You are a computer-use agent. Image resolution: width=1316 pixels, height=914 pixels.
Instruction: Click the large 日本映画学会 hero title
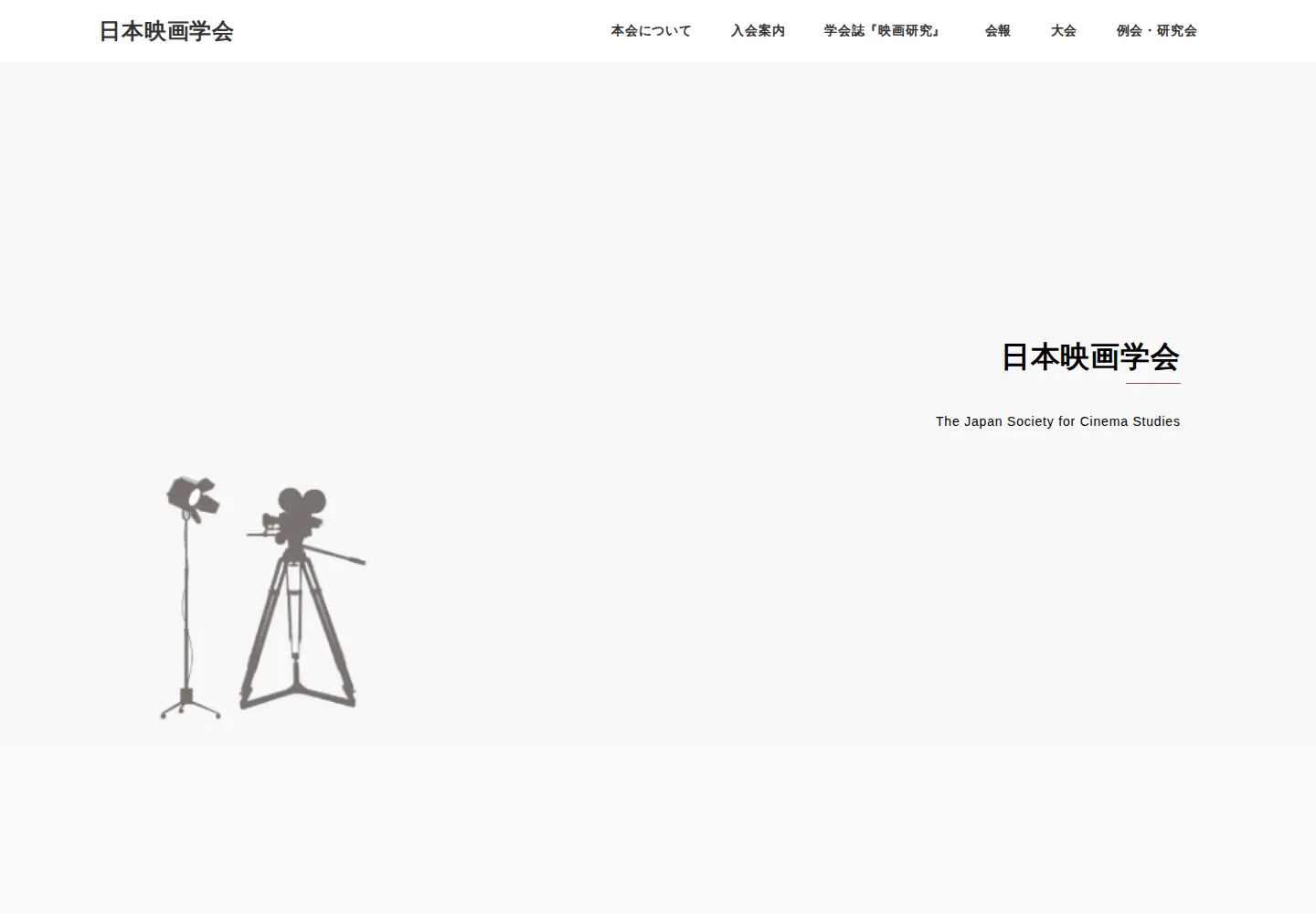click(x=1090, y=356)
